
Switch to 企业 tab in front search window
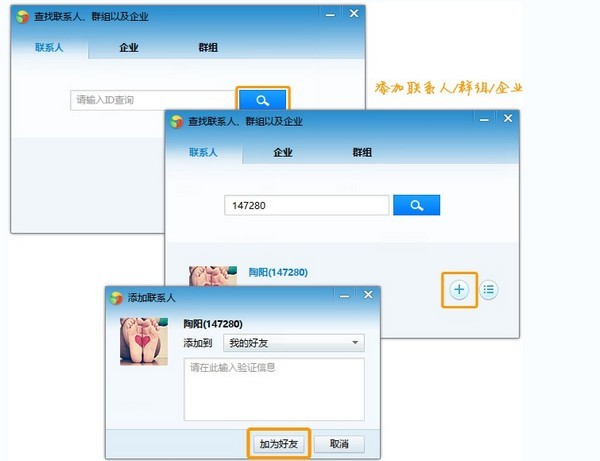click(x=283, y=152)
